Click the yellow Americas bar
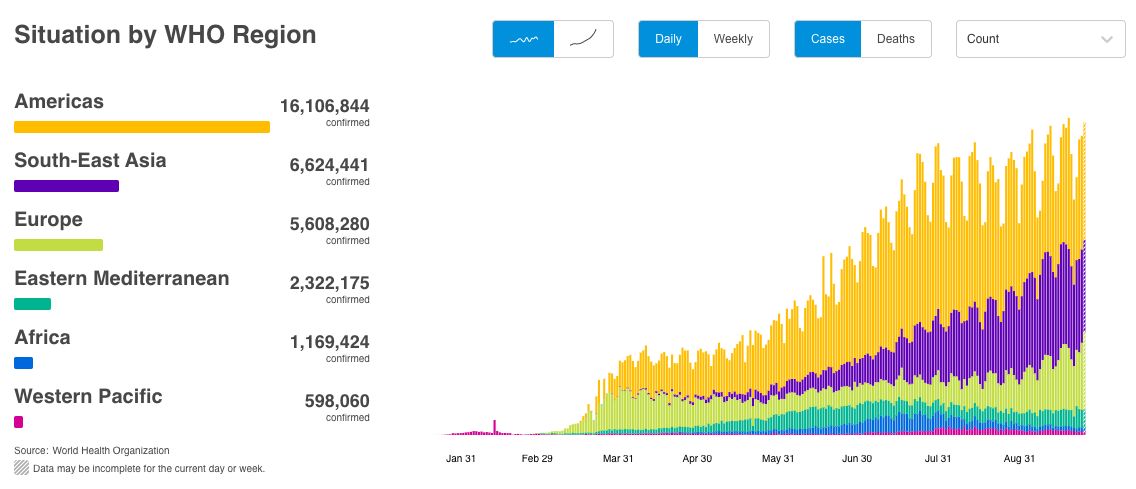 click(x=142, y=127)
